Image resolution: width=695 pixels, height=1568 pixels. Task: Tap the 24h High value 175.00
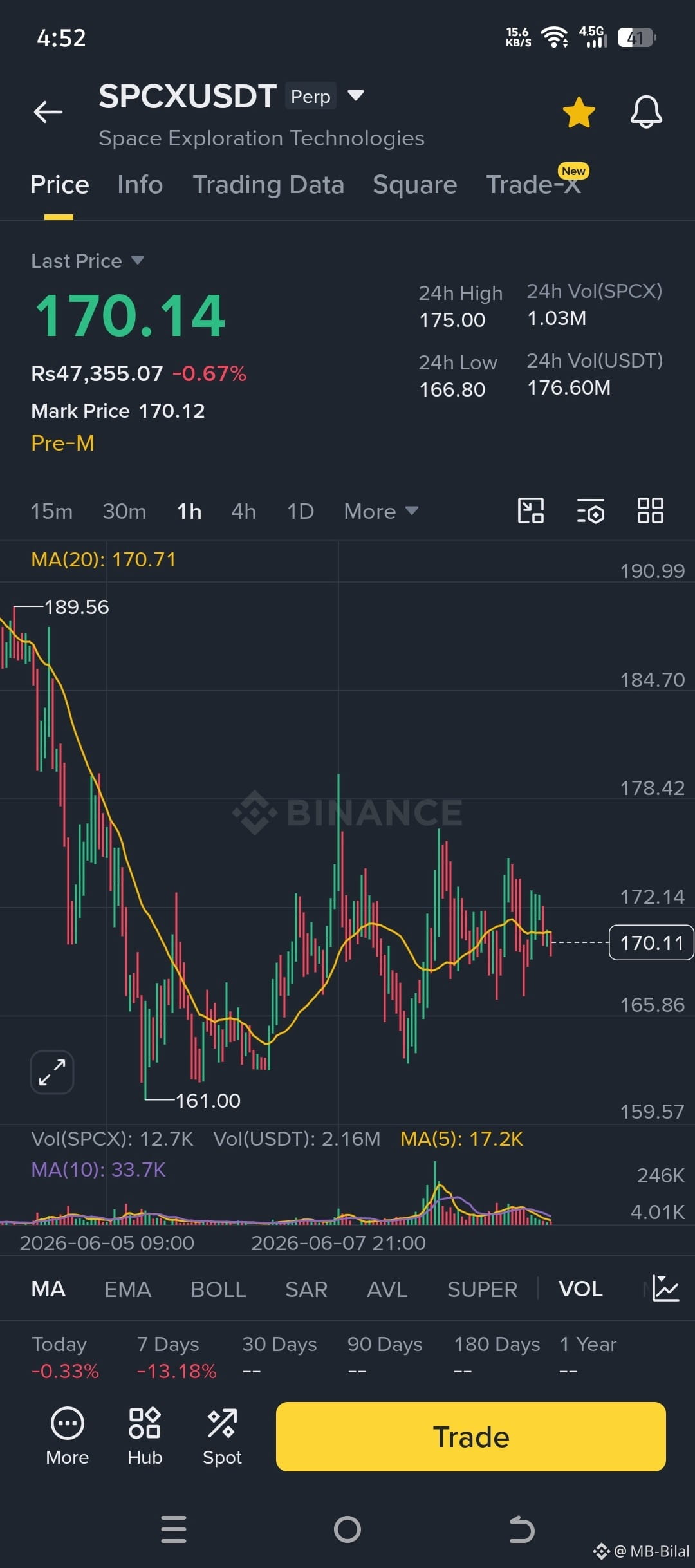coord(452,320)
